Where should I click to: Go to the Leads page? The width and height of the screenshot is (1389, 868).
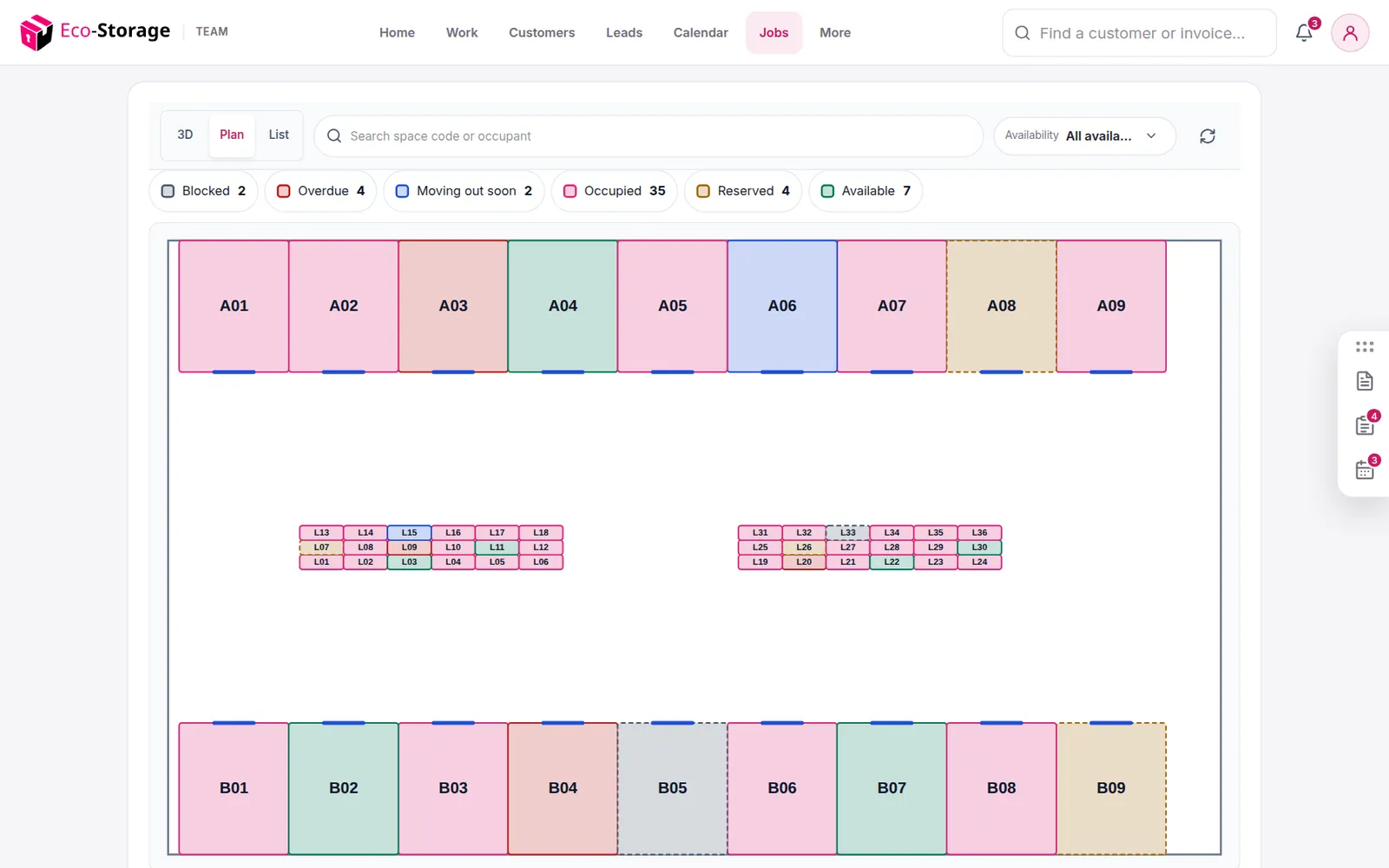[624, 33]
